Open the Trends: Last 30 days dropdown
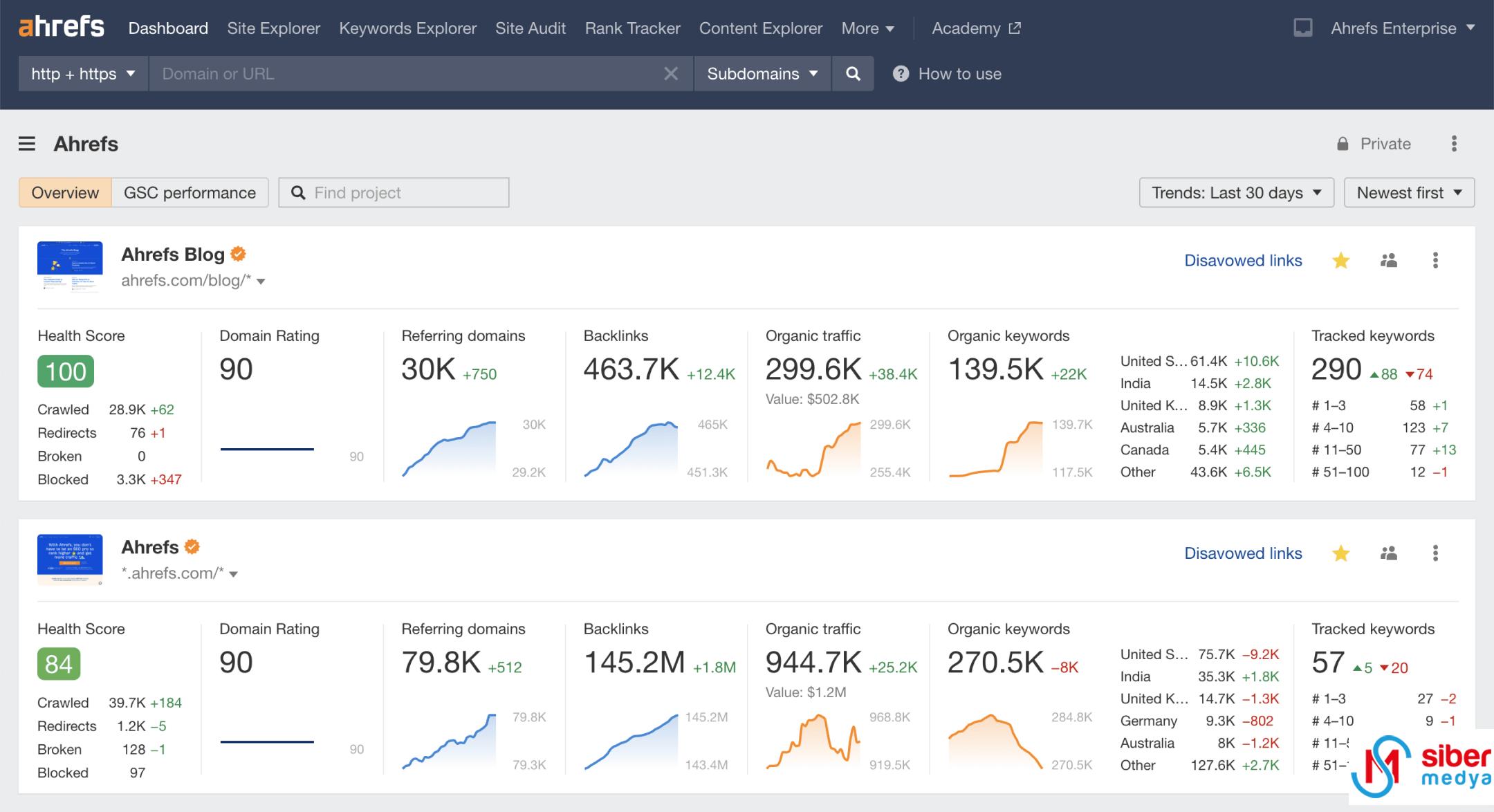The height and width of the screenshot is (812, 1494). (x=1237, y=192)
